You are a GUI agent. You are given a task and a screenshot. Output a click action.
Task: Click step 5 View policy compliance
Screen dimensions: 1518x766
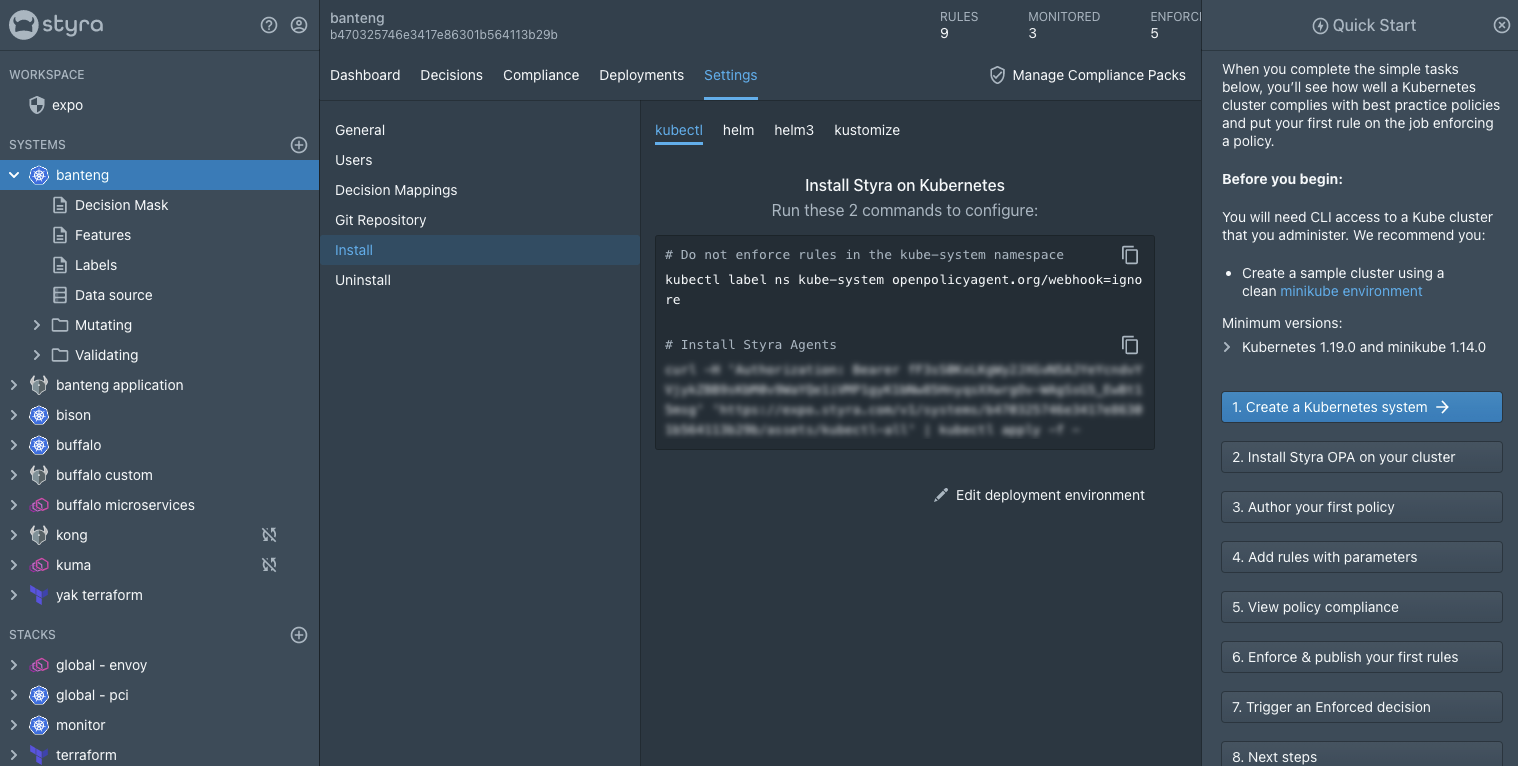tap(1361, 607)
